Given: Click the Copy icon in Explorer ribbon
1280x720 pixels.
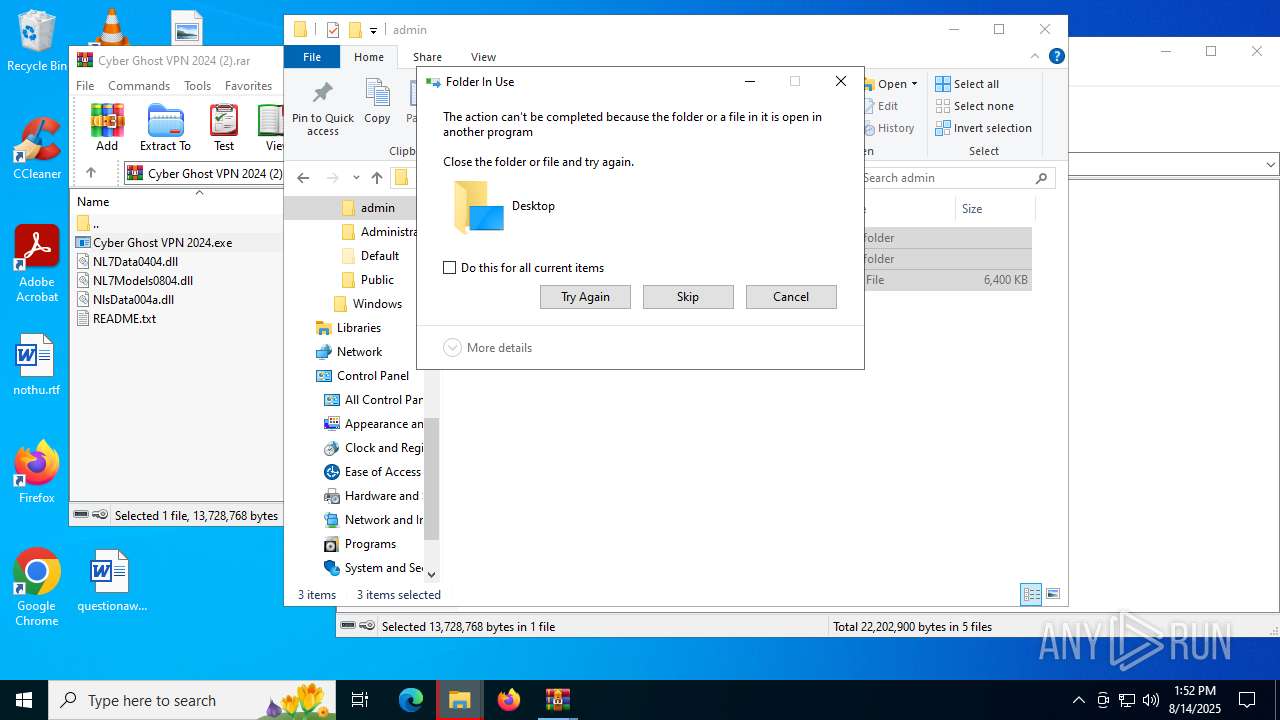Looking at the screenshot, I should pos(377,102).
